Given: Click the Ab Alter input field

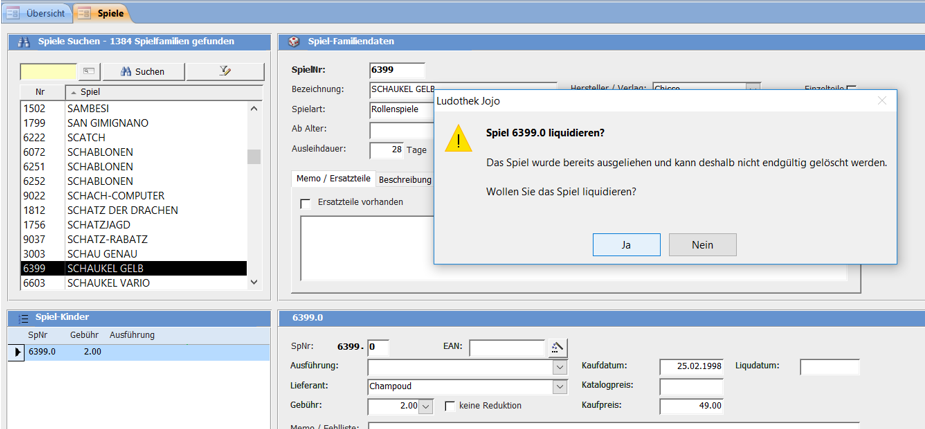Looking at the screenshot, I should coord(402,129).
